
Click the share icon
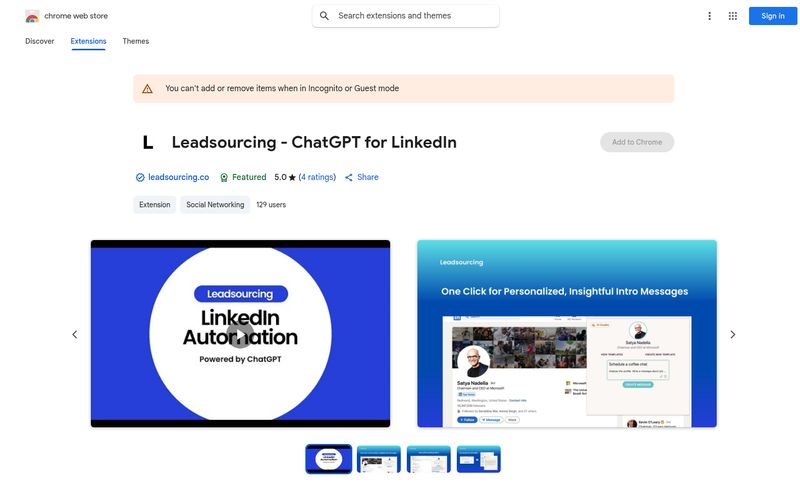point(348,178)
